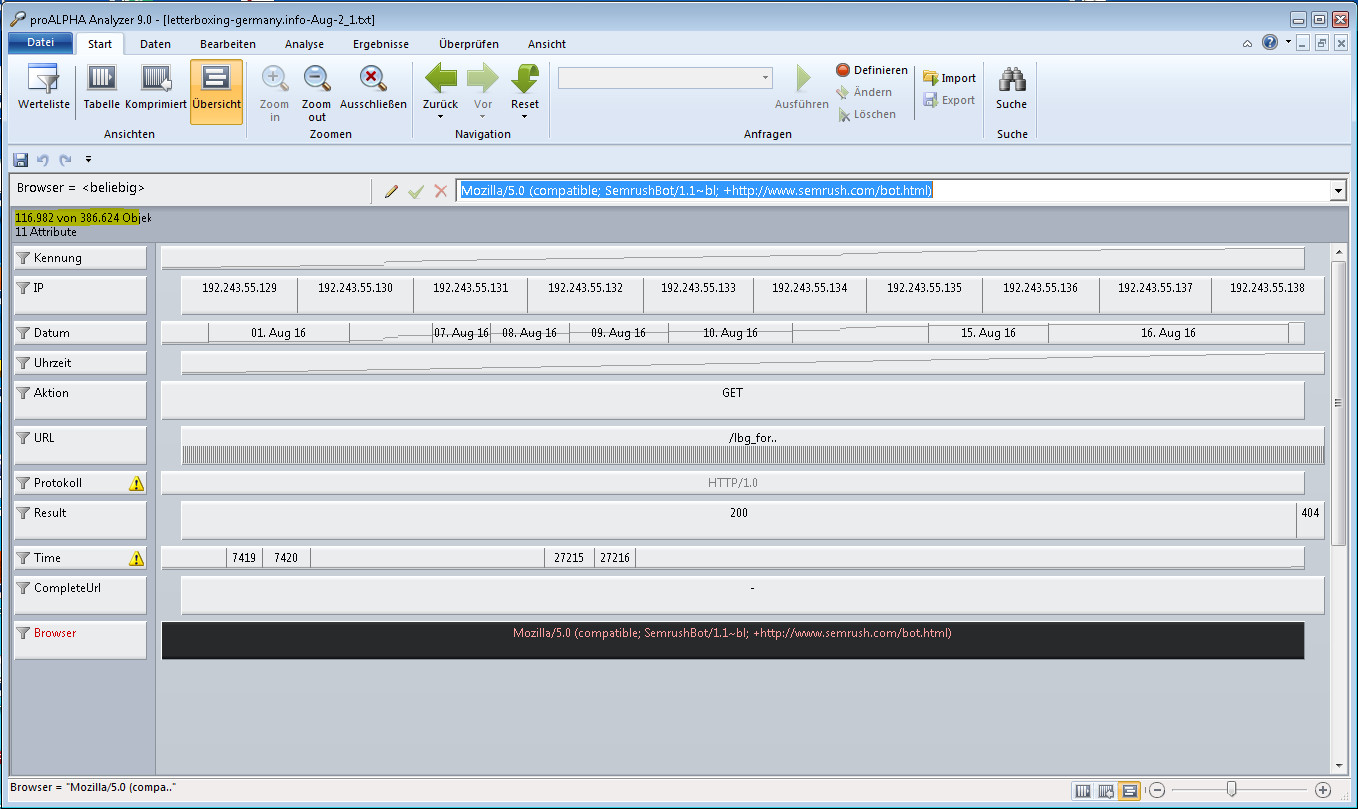Expand the Browser filter value dropdown
This screenshot has height=809, width=1358.
point(1338,191)
